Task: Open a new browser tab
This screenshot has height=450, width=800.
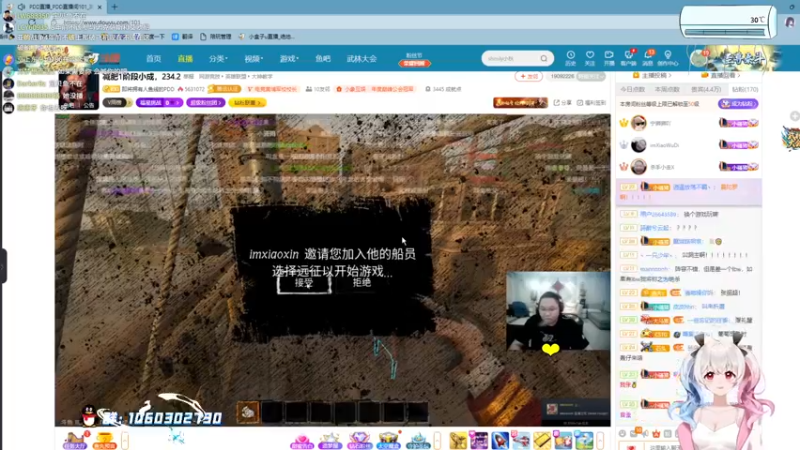Action: pyautogui.click(x=115, y=7)
